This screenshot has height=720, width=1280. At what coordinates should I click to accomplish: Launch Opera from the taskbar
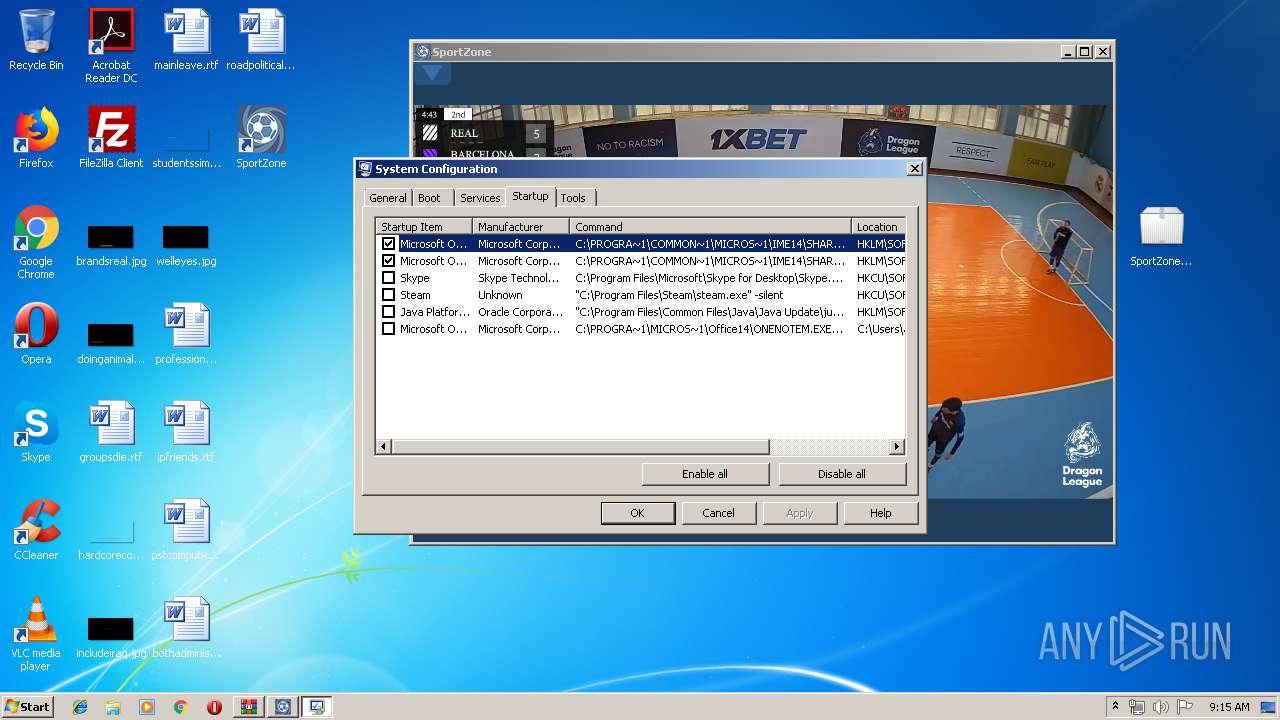coord(214,707)
